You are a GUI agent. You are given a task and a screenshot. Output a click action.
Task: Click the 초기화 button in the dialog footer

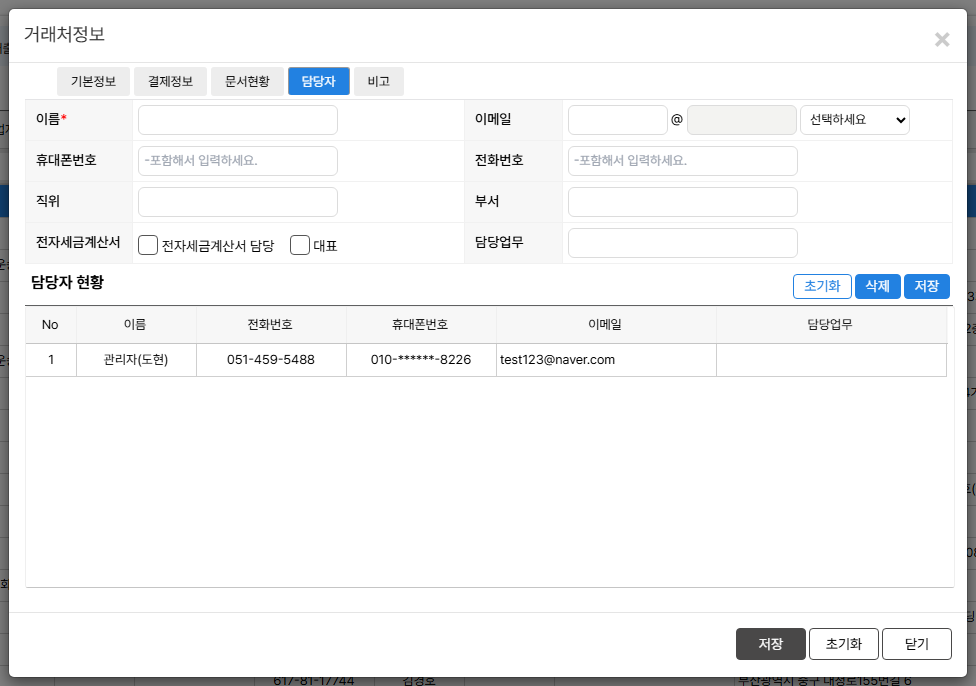pos(844,644)
